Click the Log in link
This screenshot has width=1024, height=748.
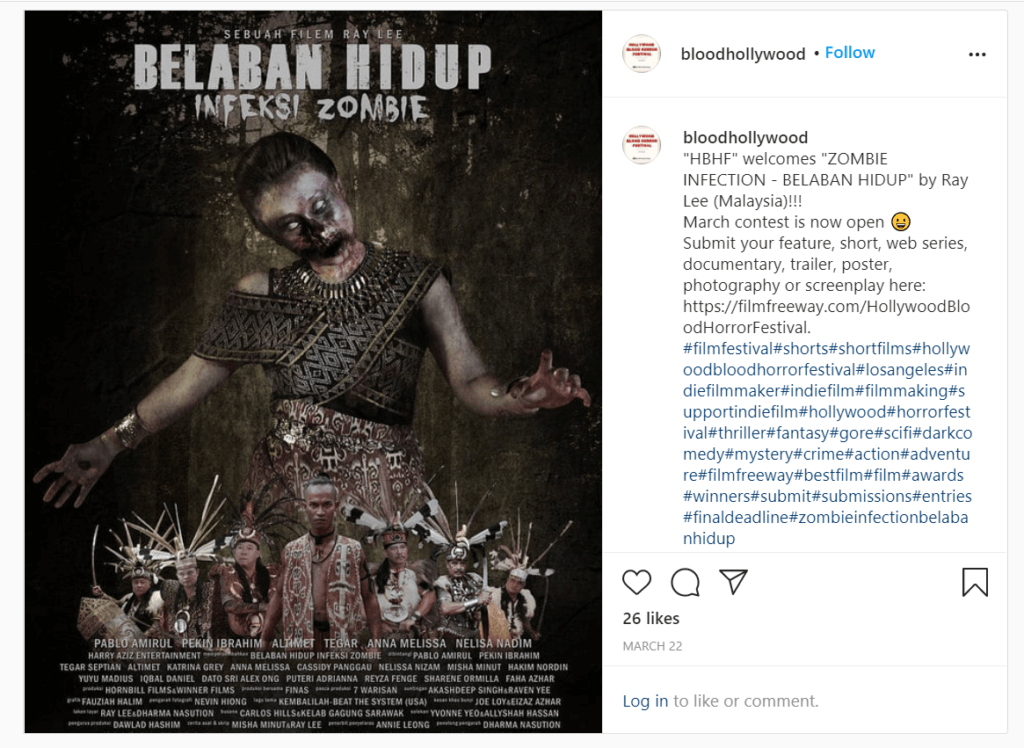coord(645,701)
